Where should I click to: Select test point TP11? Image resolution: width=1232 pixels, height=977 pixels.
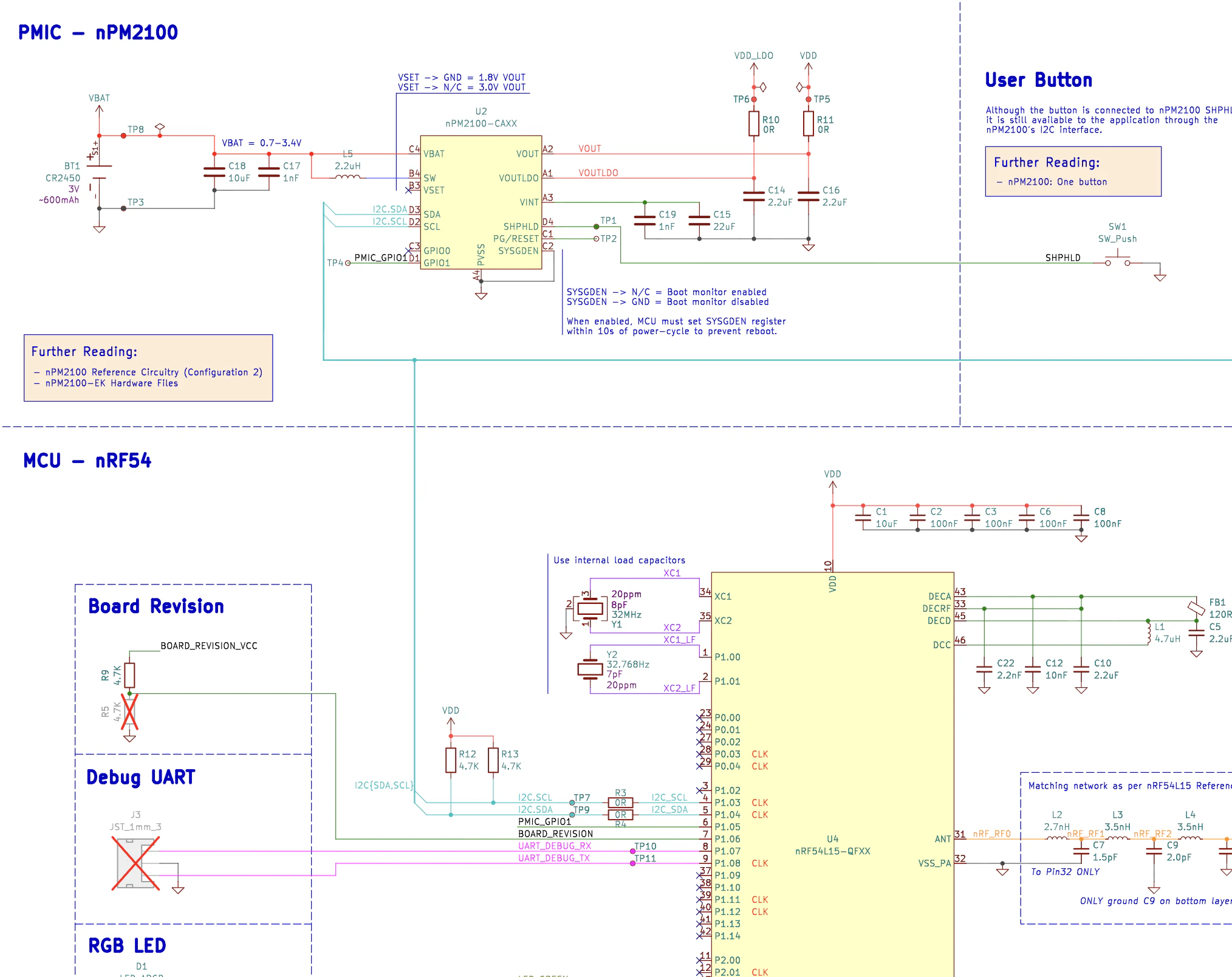633,863
